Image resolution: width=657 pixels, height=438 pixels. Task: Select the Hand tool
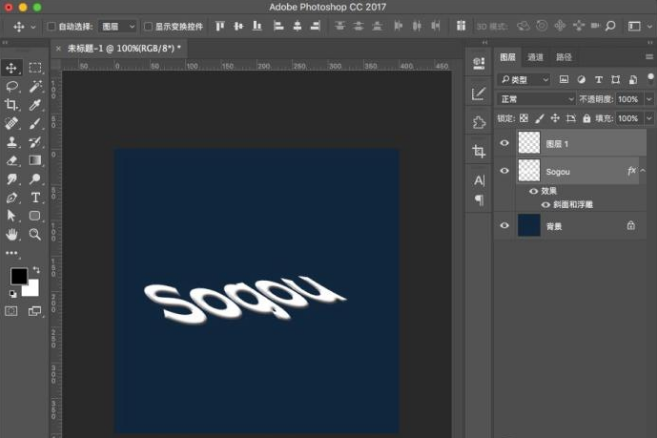click(x=11, y=234)
